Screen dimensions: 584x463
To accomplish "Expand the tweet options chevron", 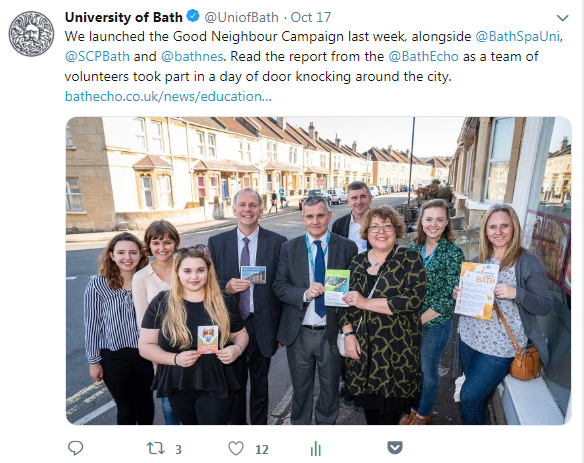I will (562, 18).
